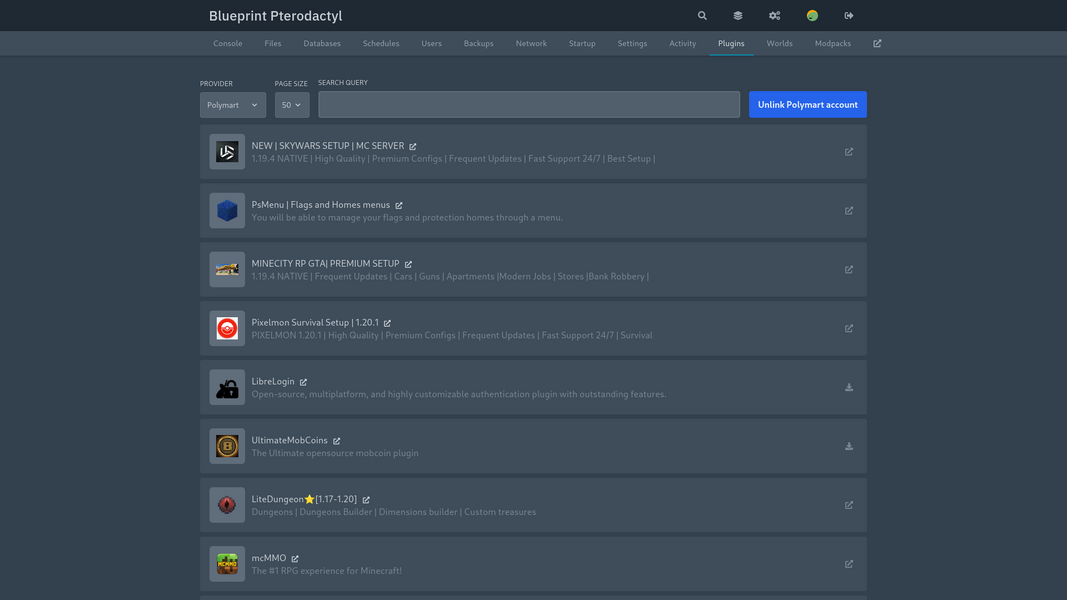
Task: Open external page icon on mcMMO row right side
Action: 849,564
